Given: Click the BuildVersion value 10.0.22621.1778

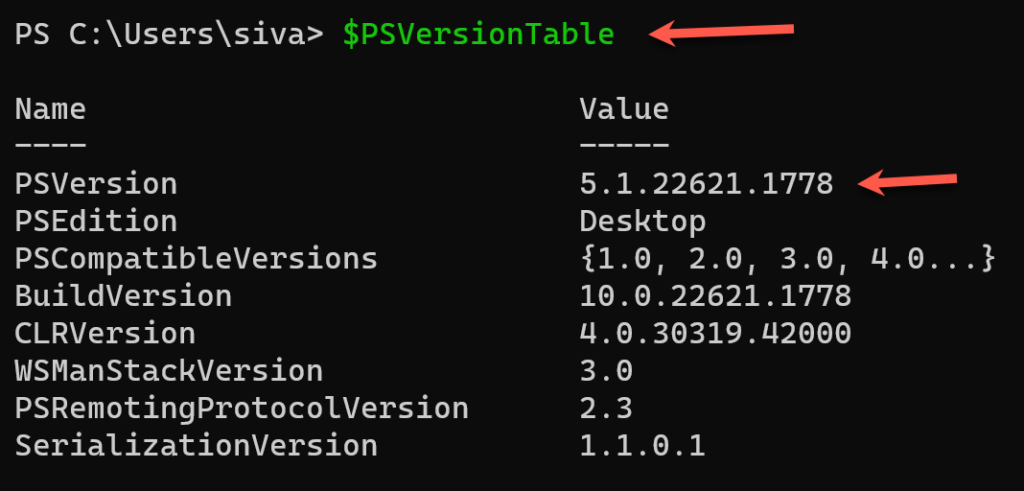Looking at the screenshot, I should [715, 296].
